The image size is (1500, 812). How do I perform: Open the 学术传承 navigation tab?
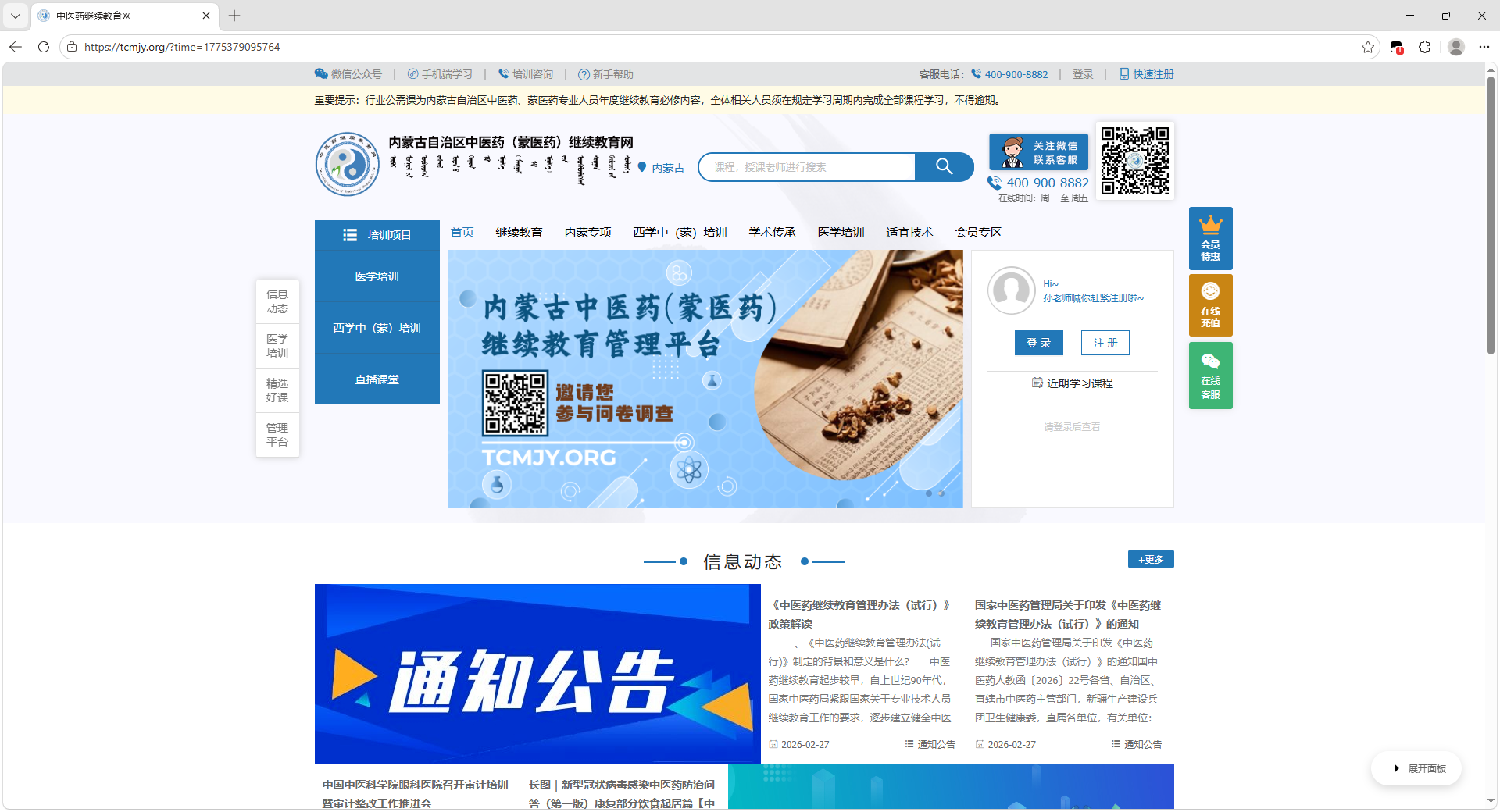(x=772, y=233)
